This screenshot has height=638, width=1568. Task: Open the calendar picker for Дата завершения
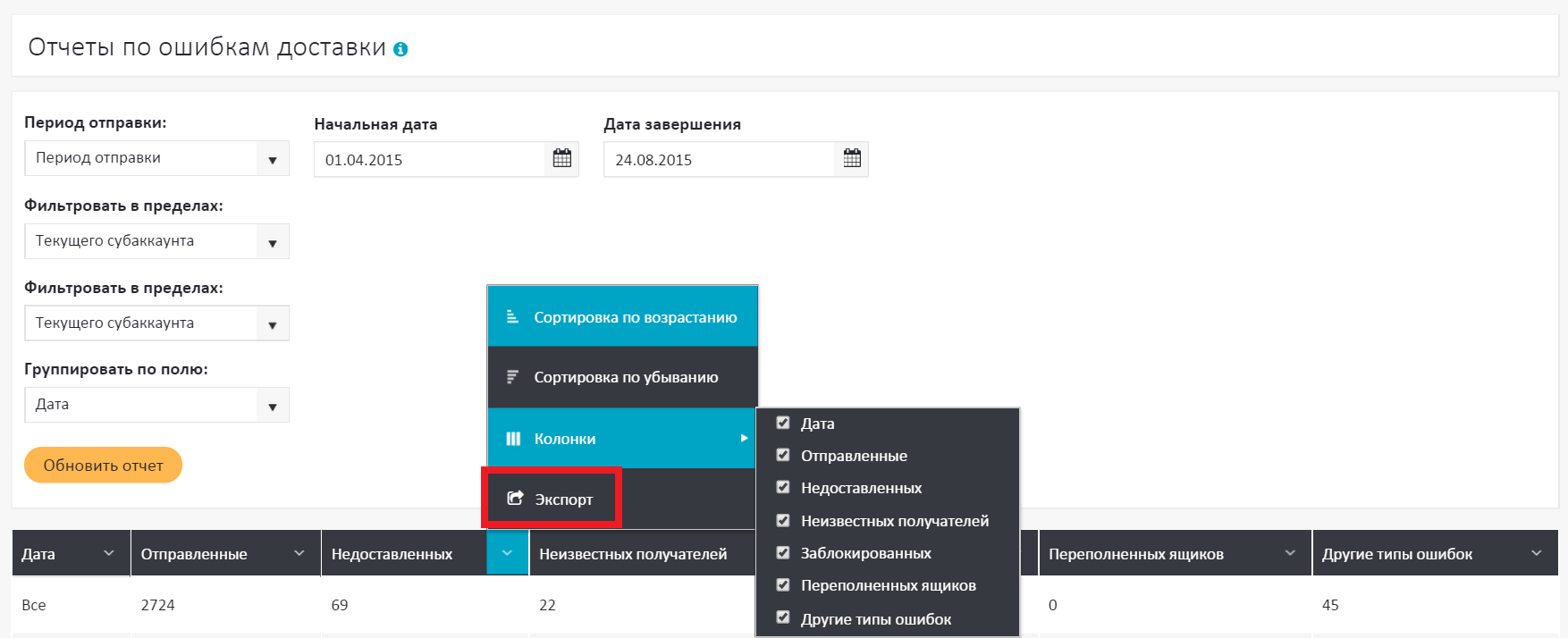852,159
